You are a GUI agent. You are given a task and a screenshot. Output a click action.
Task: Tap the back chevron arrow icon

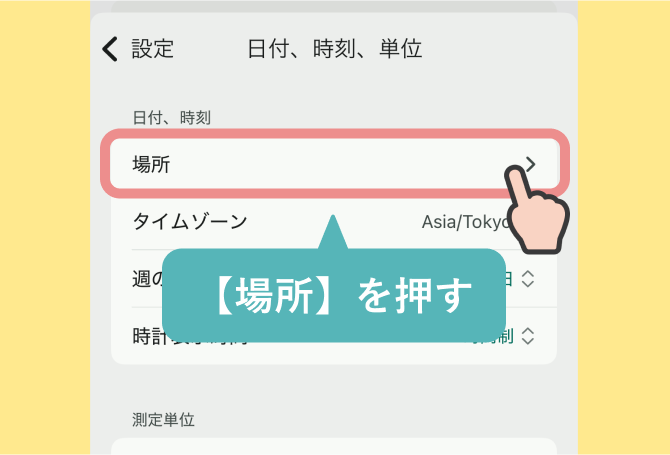110,49
